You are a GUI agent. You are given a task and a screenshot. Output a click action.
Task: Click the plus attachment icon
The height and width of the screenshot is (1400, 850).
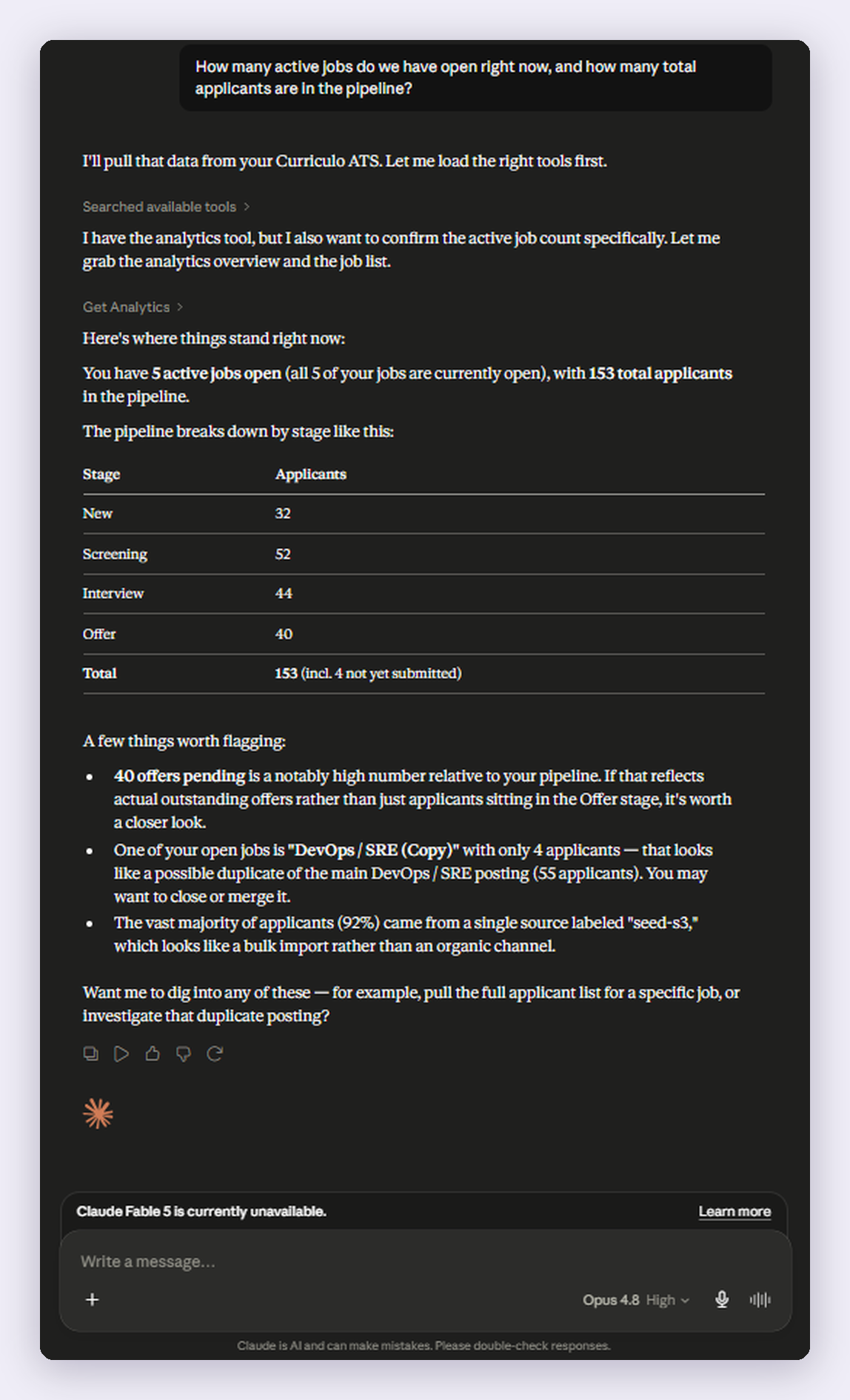pos(93,1299)
